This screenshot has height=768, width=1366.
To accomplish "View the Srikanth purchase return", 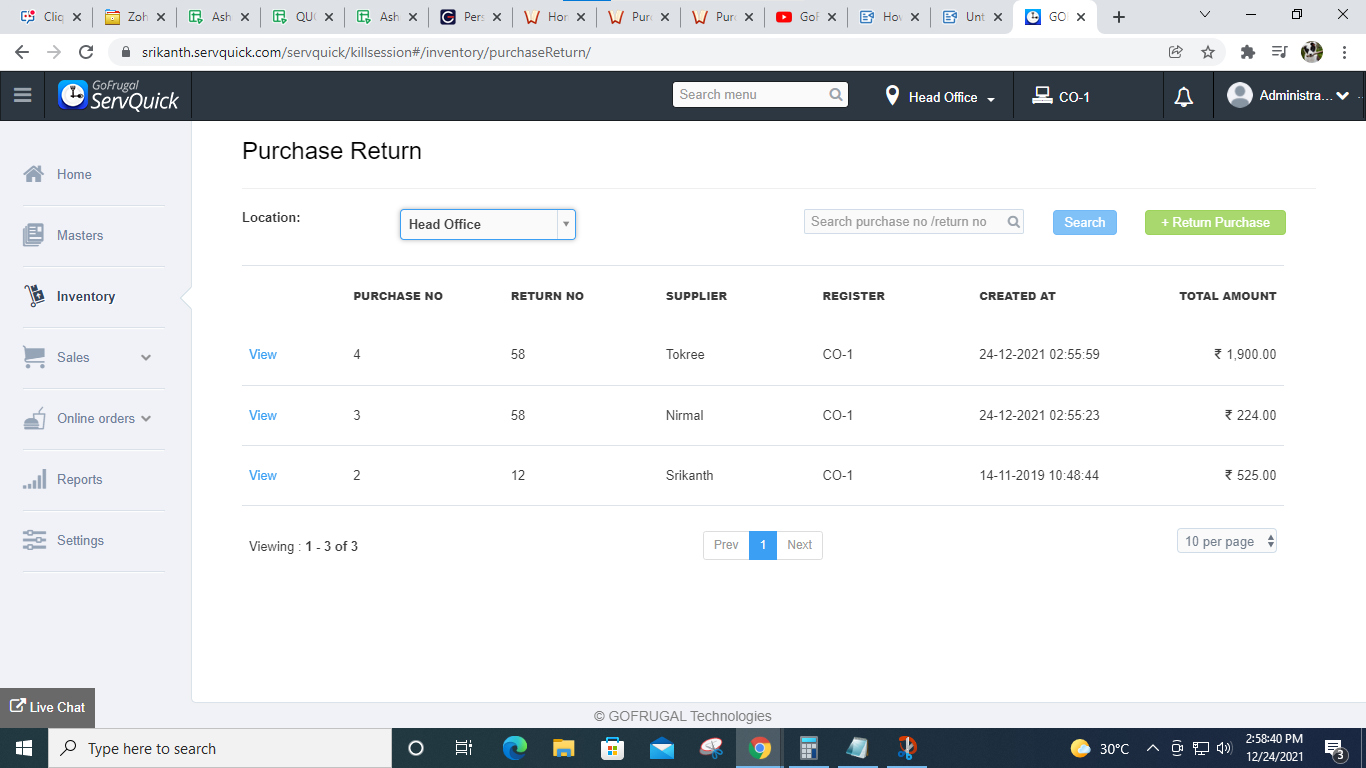I will 263,475.
